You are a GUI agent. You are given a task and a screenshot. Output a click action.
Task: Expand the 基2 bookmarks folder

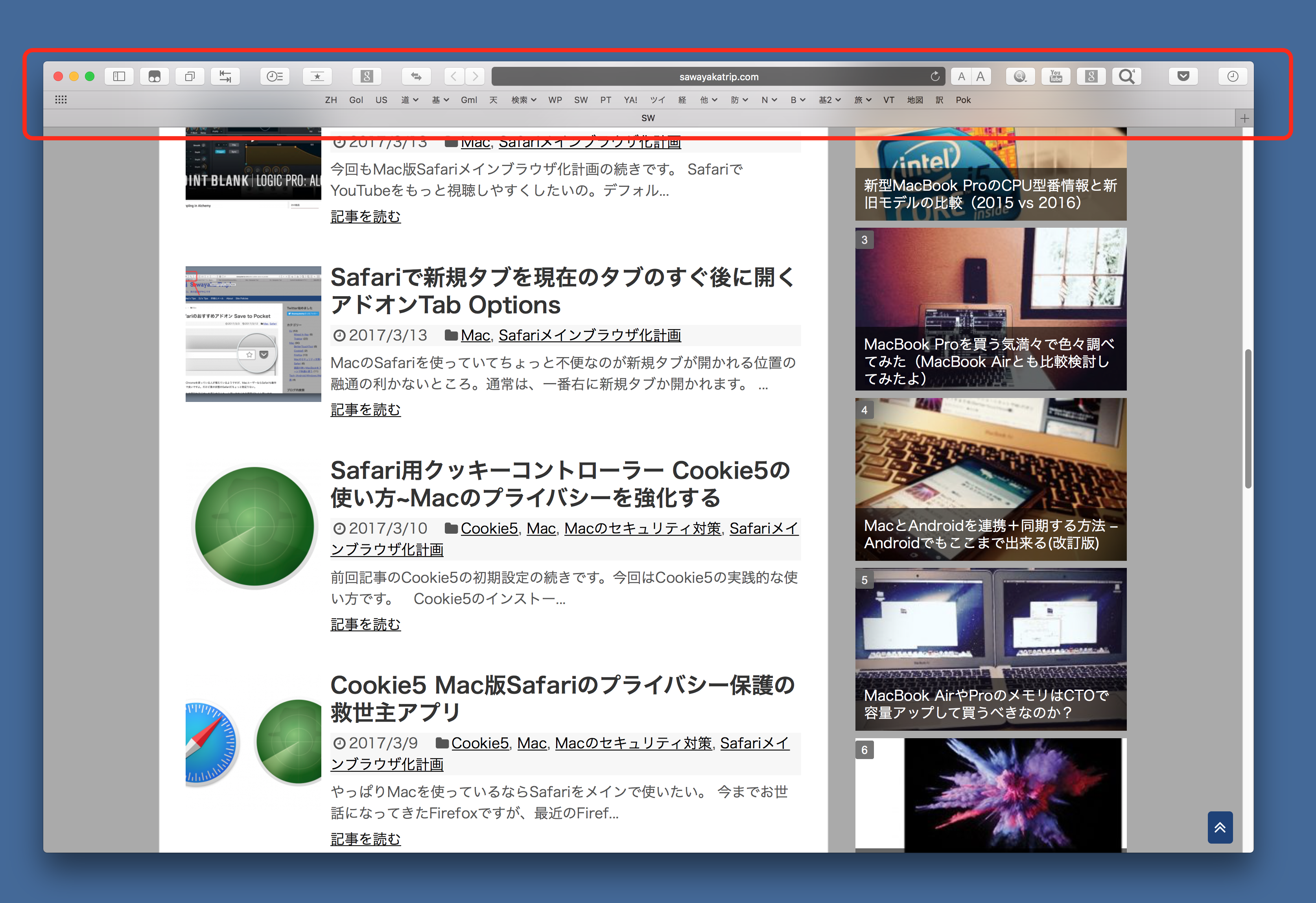[829, 100]
